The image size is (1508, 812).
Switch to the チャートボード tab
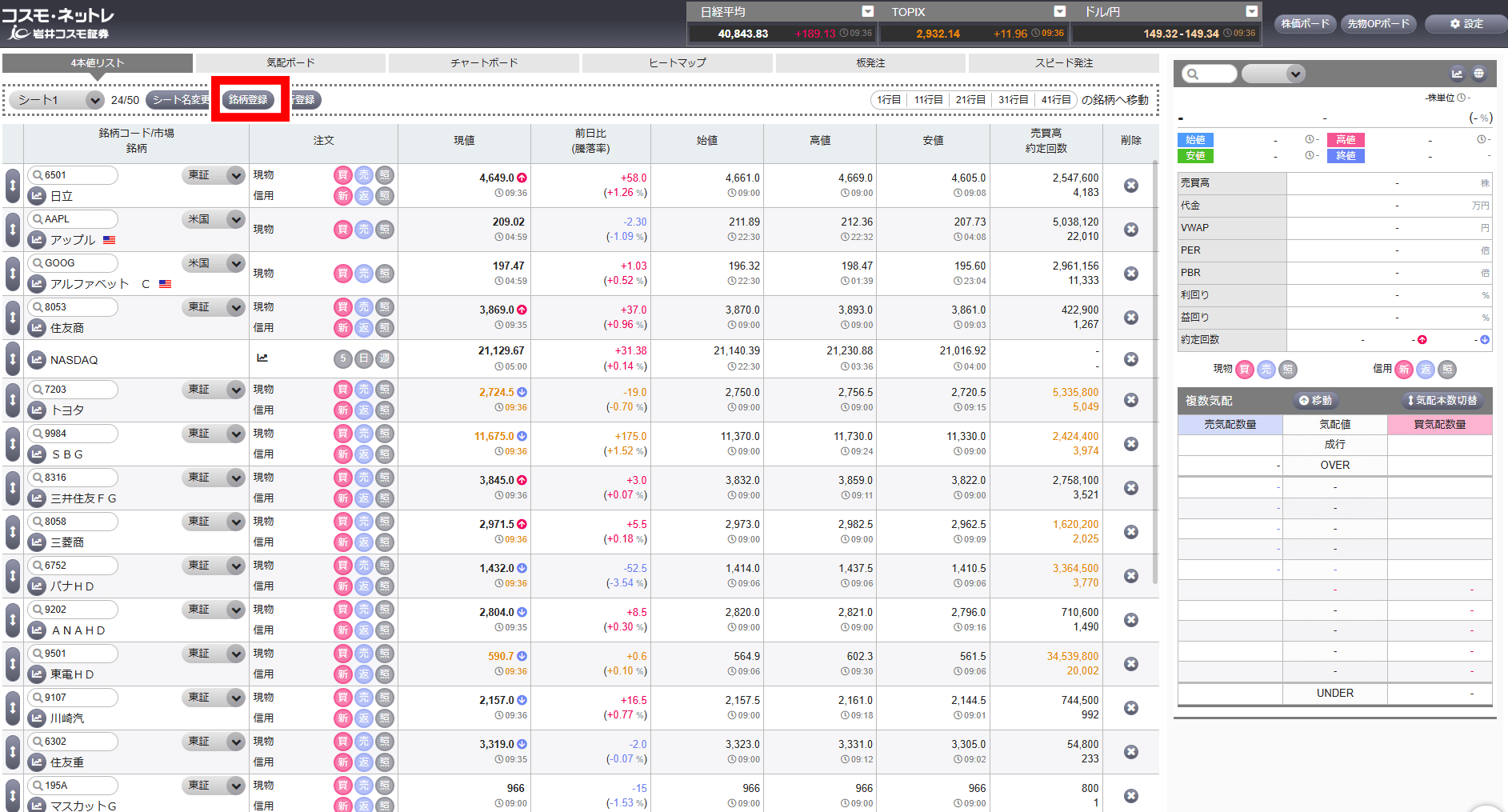pyautogui.click(x=483, y=63)
